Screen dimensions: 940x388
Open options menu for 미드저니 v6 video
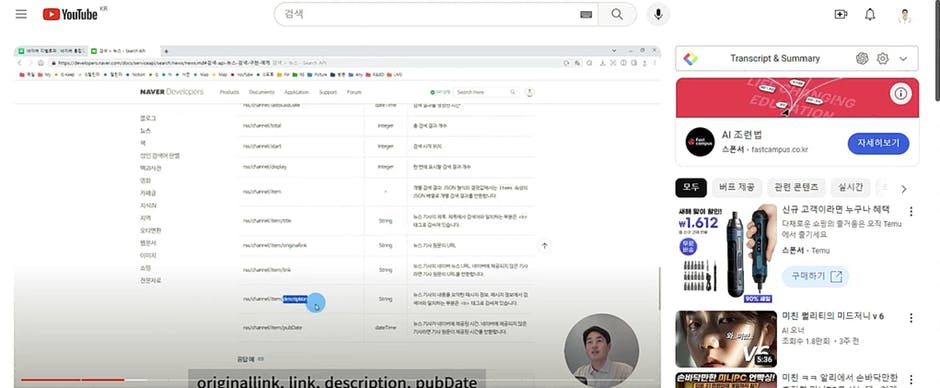point(911,317)
